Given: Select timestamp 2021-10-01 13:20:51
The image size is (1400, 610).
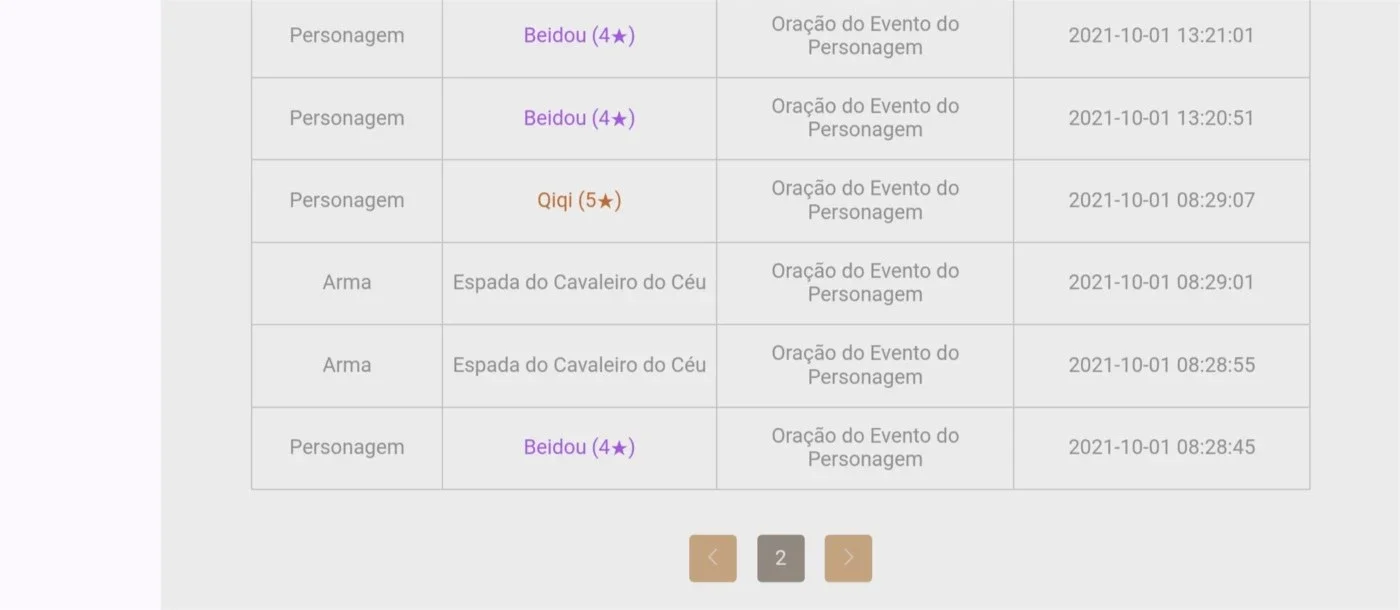Looking at the screenshot, I should pyautogui.click(x=1161, y=118).
